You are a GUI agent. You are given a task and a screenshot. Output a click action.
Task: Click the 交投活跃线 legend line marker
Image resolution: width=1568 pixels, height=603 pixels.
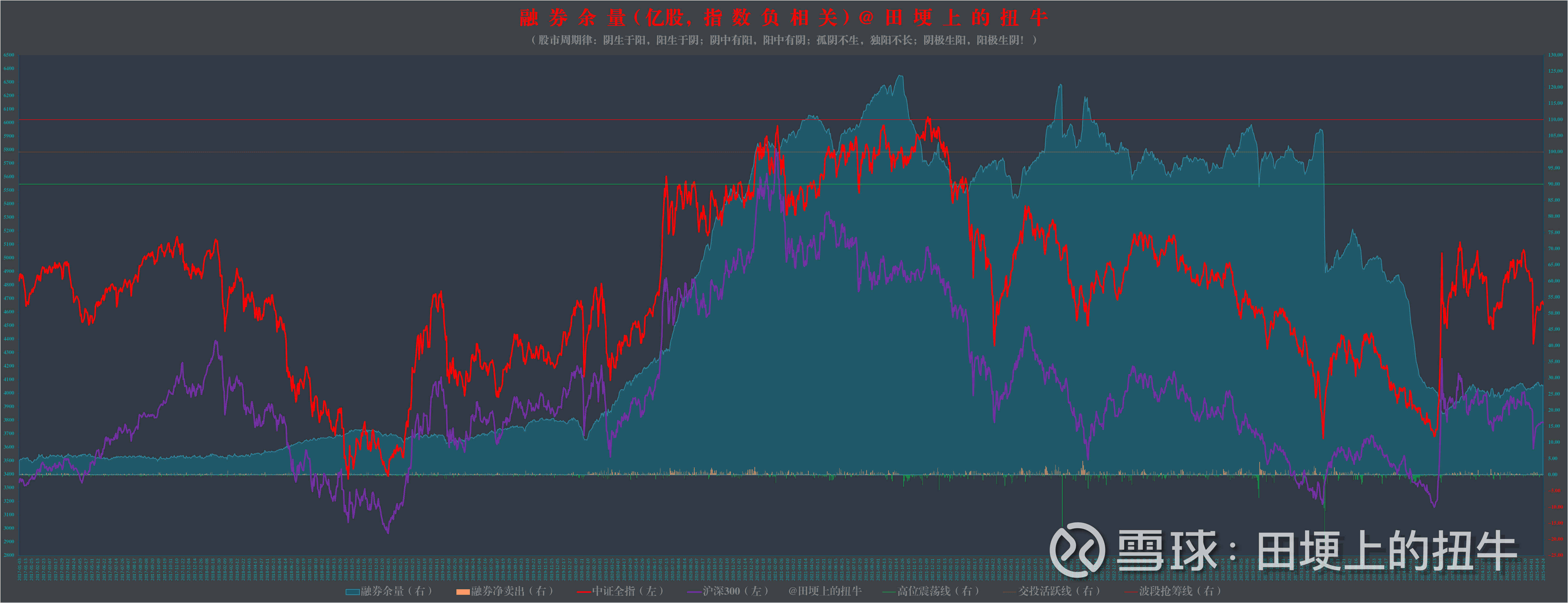(1010, 592)
